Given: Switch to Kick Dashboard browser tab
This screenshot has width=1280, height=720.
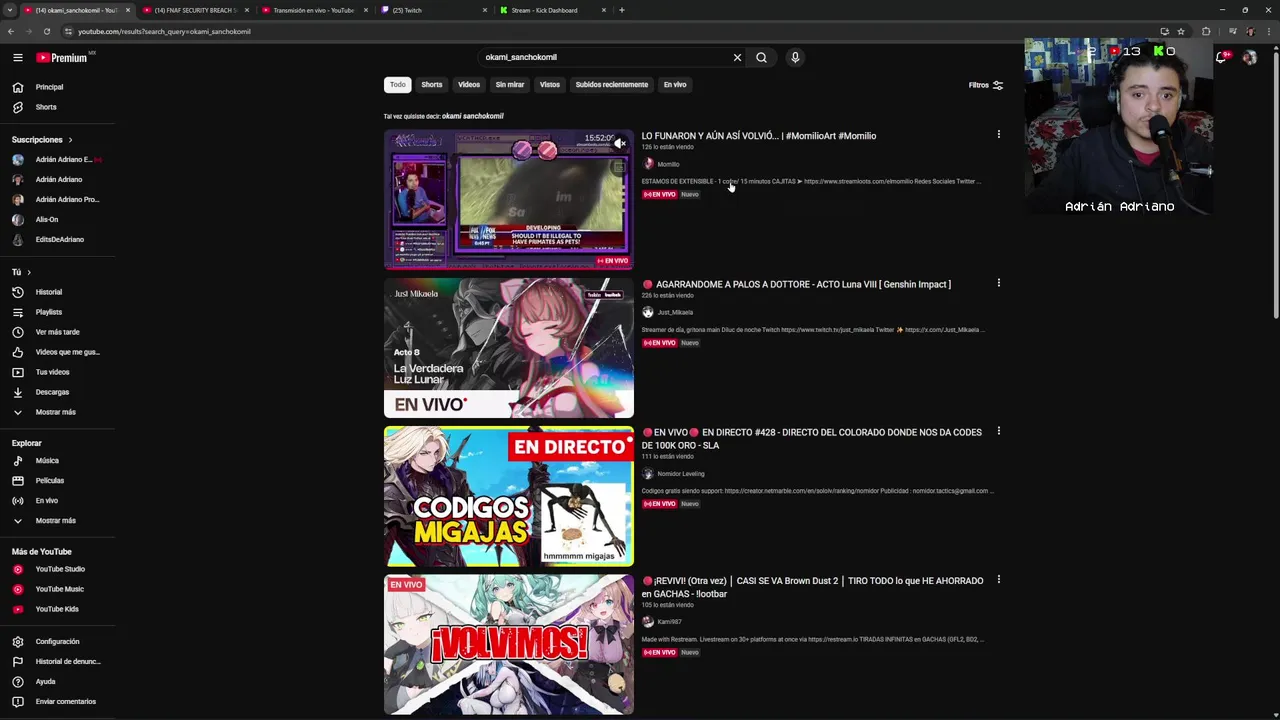Looking at the screenshot, I should tap(553, 10).
